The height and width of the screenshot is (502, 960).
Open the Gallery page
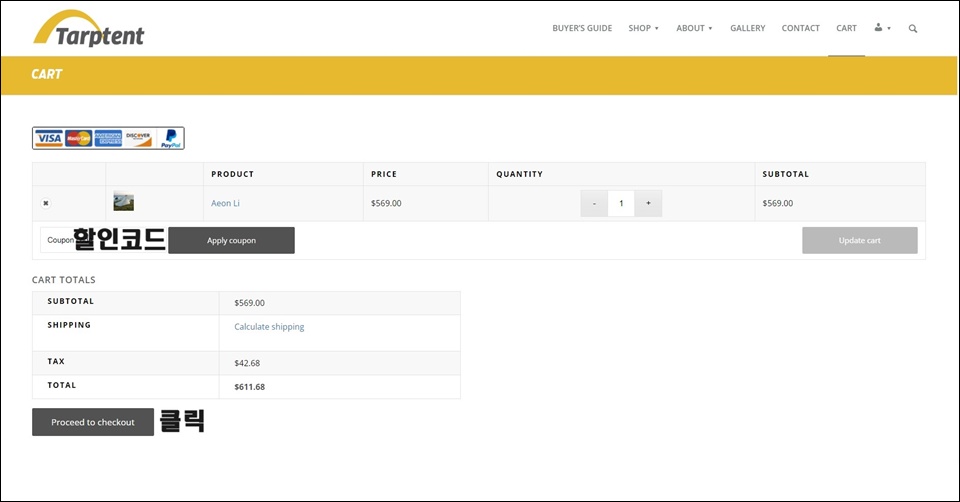pos(747,28)
